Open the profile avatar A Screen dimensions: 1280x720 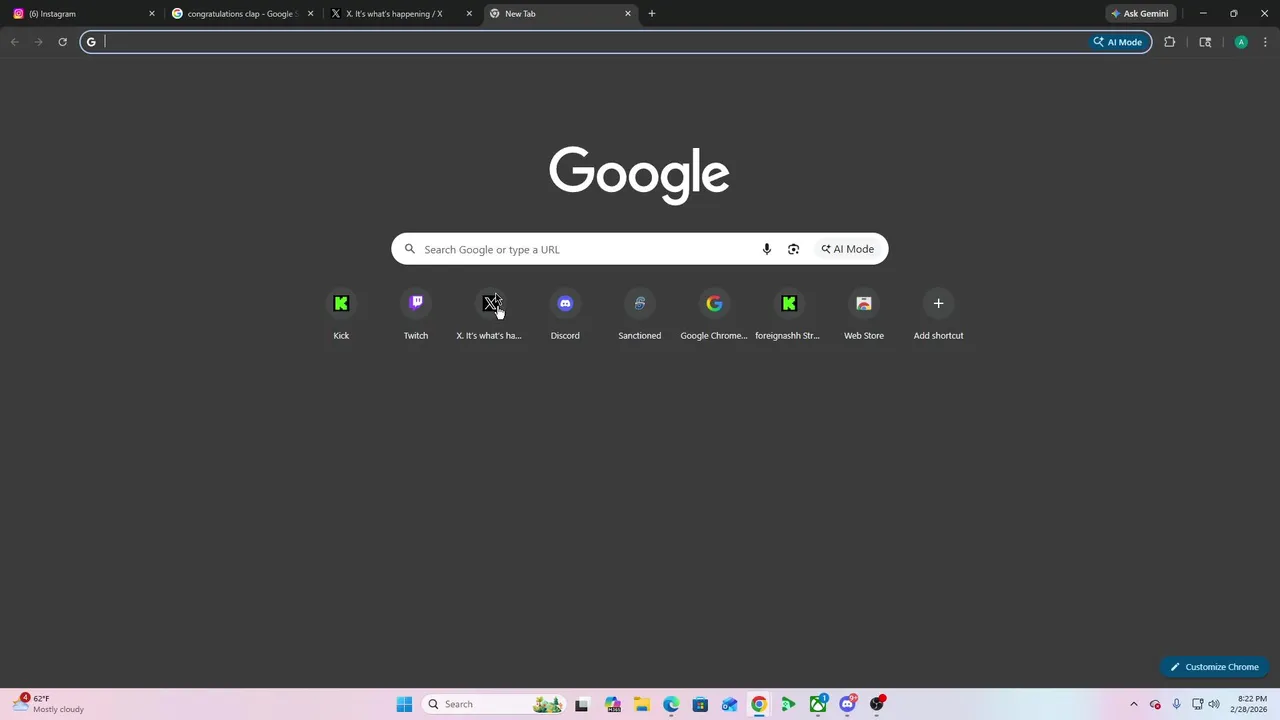tap(1241, 42)
